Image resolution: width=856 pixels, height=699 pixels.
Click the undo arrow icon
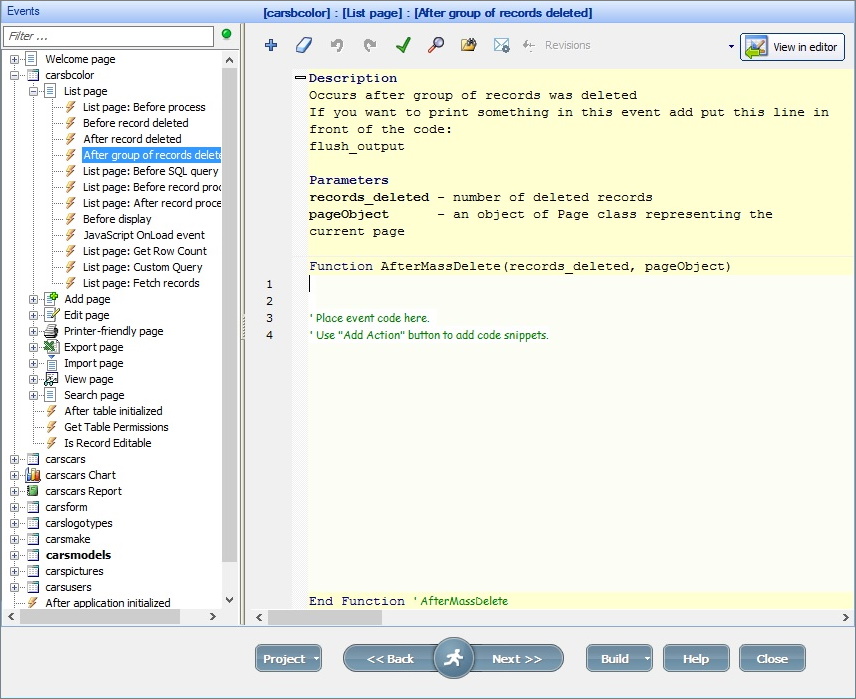337,45
